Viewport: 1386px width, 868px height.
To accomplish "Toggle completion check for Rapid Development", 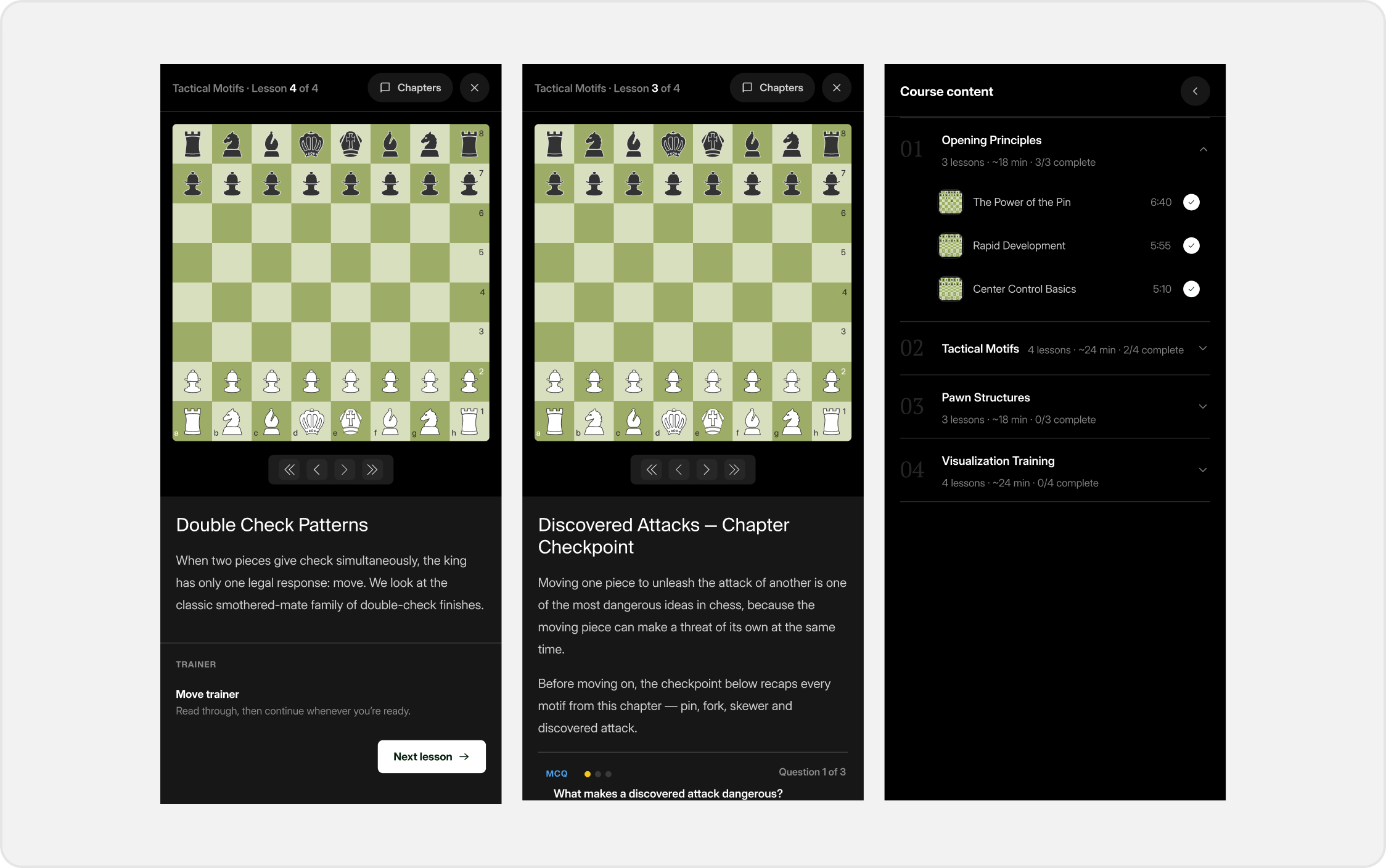I will click(x=1191, y=245).
